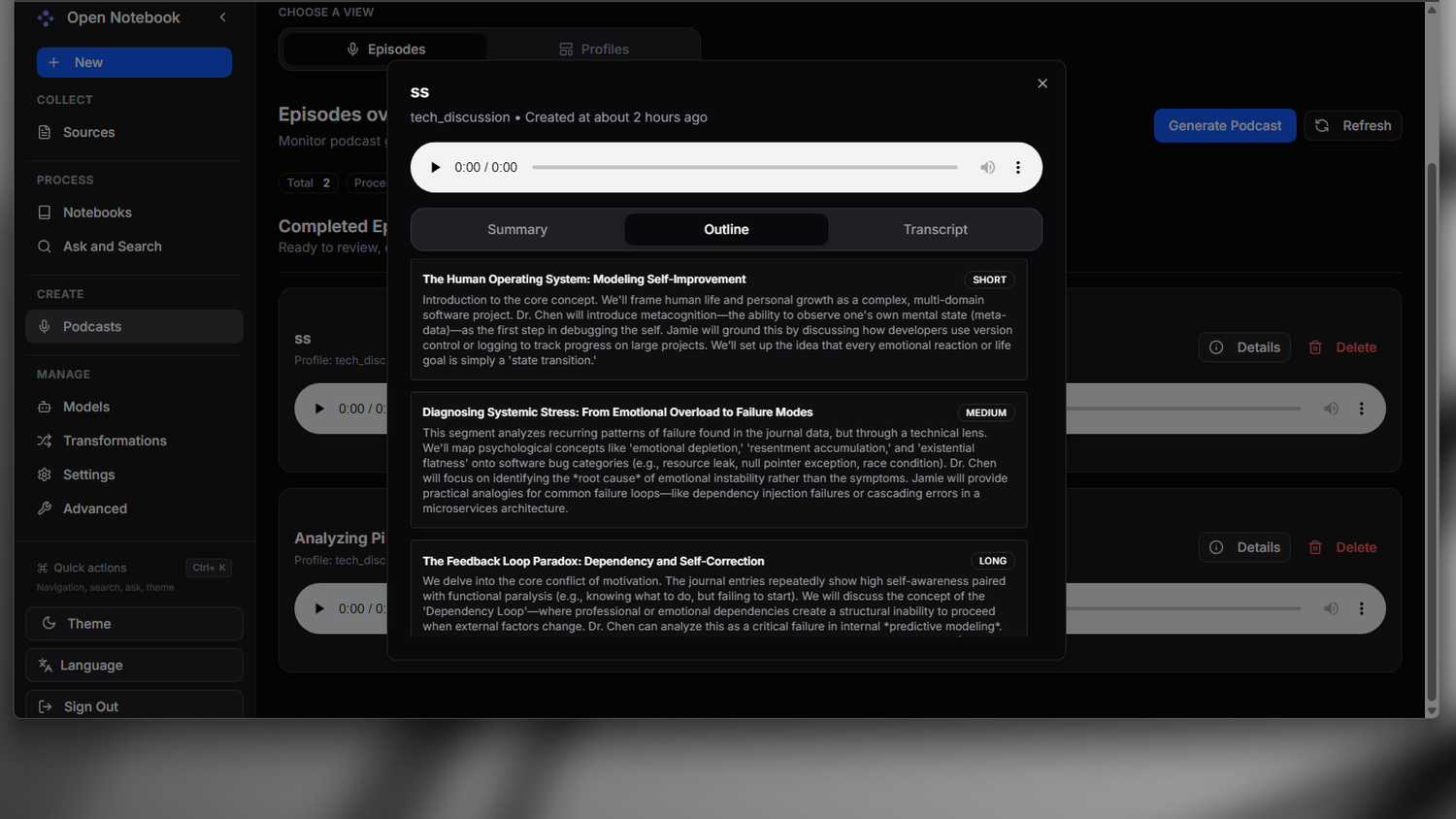Delete the ss episode
The height and width of the screenshot is (819, 1456).
(x=1342, y=347)
